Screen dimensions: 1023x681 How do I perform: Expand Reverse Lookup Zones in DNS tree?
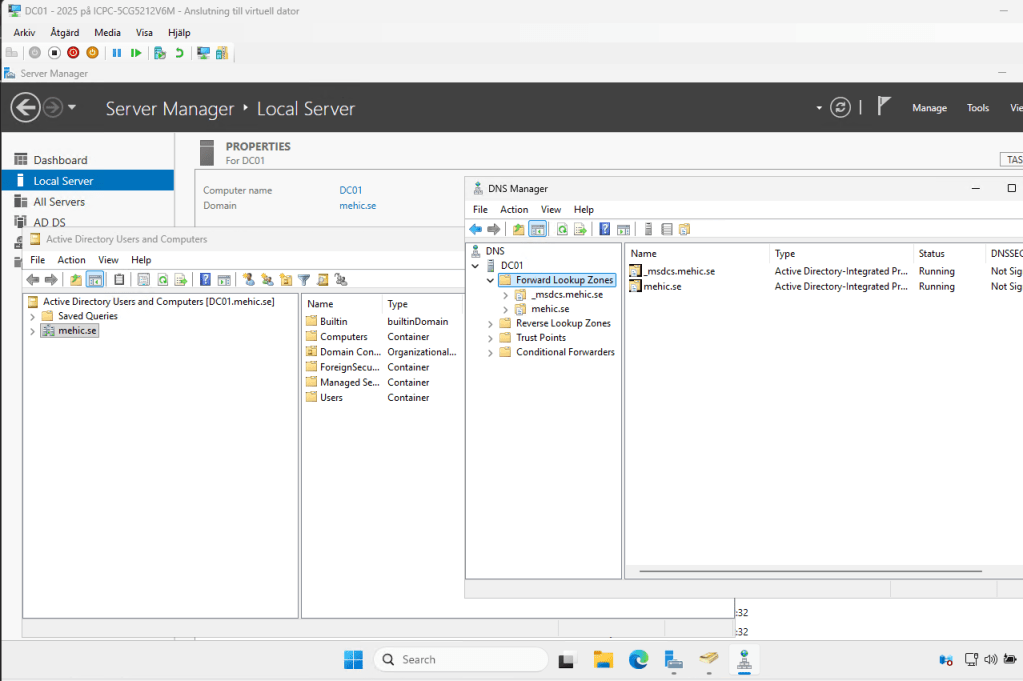pyautogui.click(x=490, y=324)
